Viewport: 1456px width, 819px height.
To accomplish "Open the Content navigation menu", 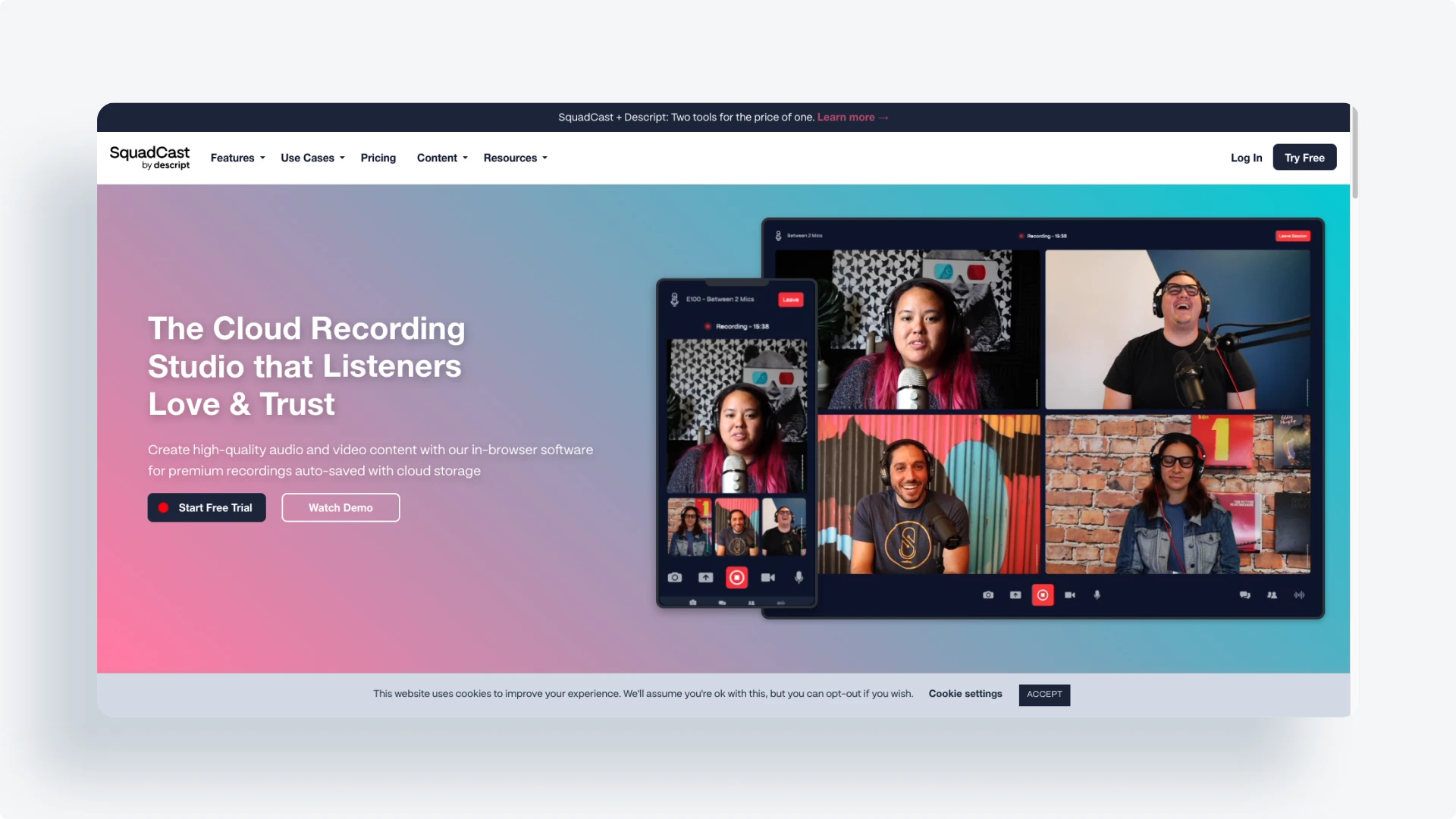I will pos(442,158).
